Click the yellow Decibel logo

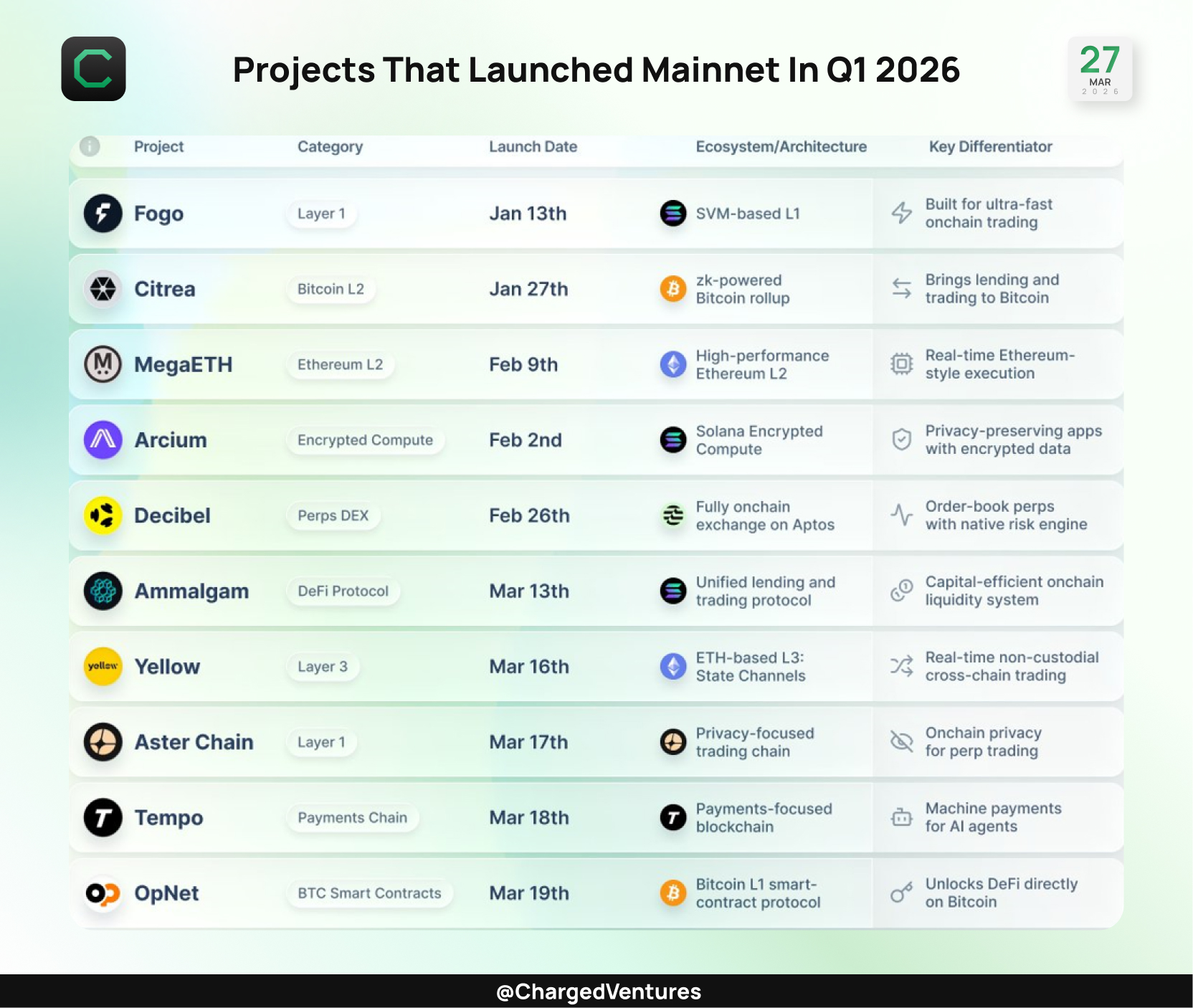103,515
